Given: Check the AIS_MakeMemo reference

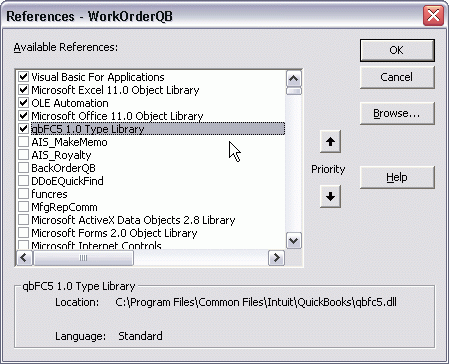Looking at the screenshot, I should pyautogui.click(x=23, y=142).
